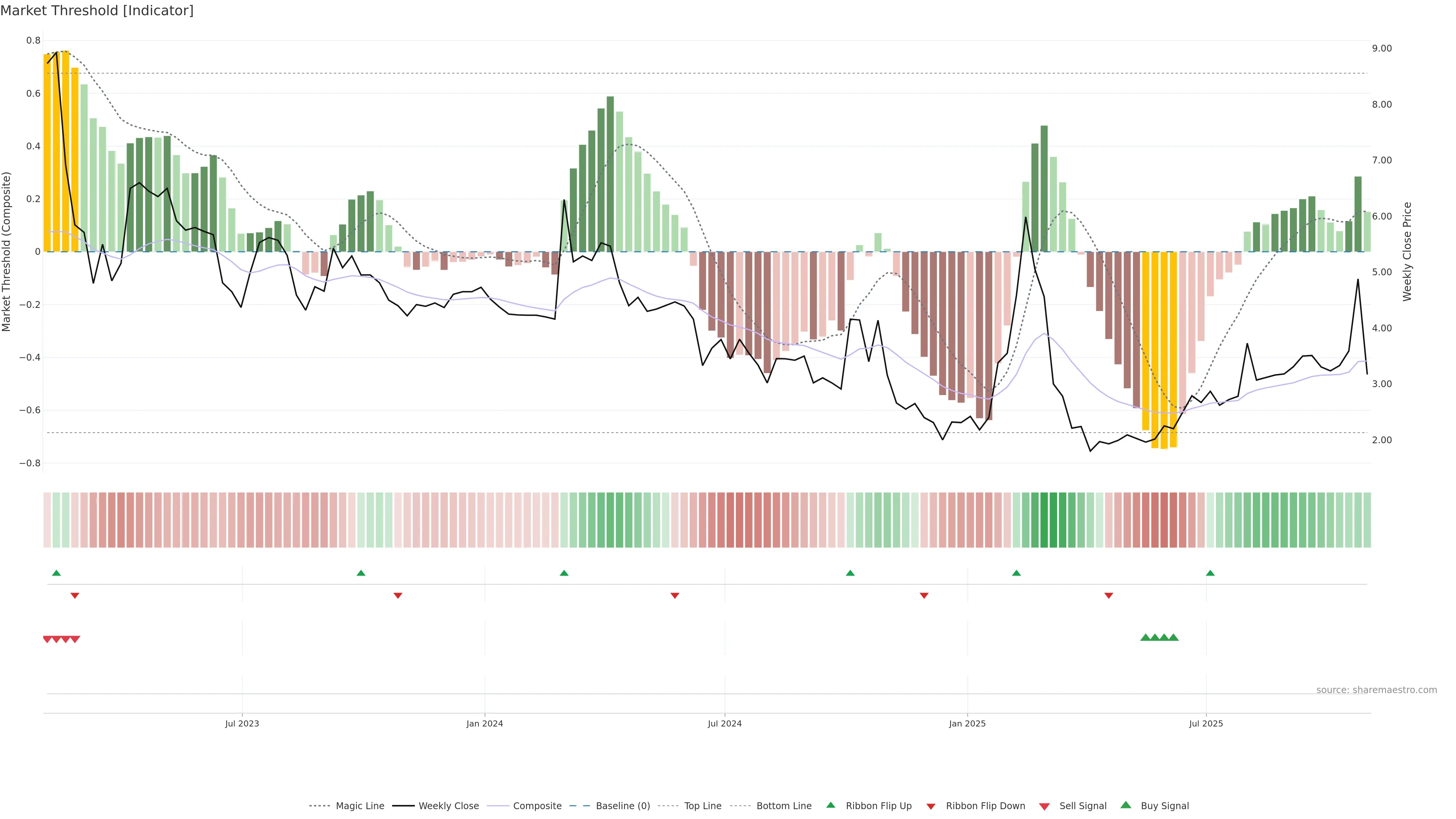
Task: Click the rightmost green Buy Signal triangle
Action: coord(1174,637)
